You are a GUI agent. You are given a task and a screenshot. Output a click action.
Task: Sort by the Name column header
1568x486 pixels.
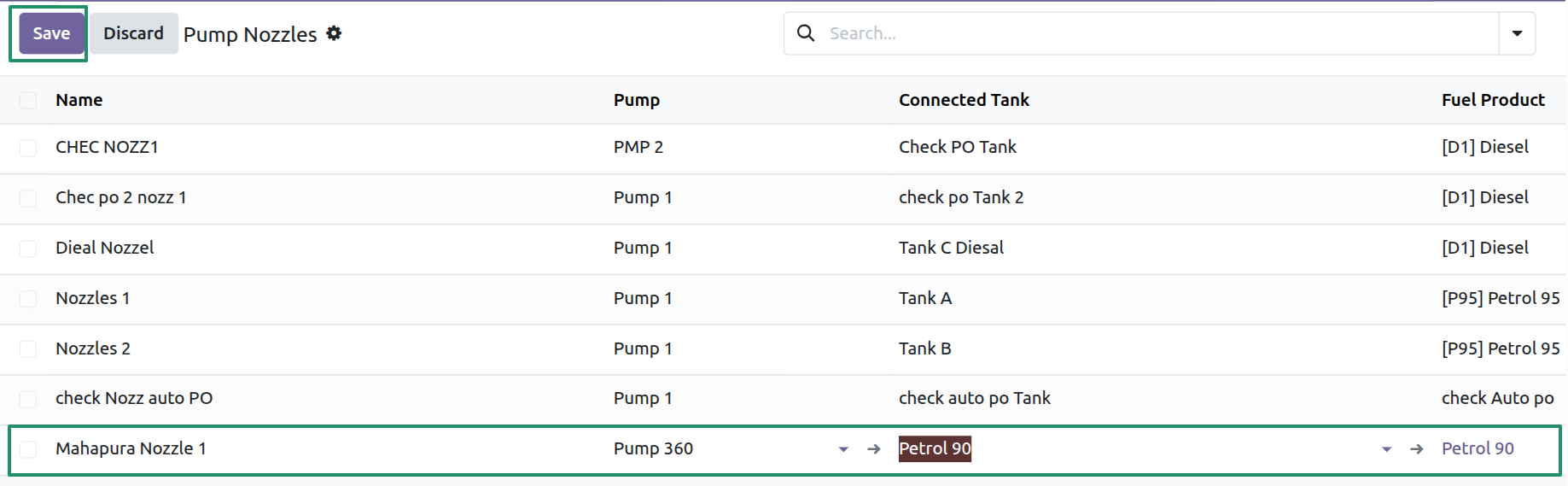coord(79,100)
